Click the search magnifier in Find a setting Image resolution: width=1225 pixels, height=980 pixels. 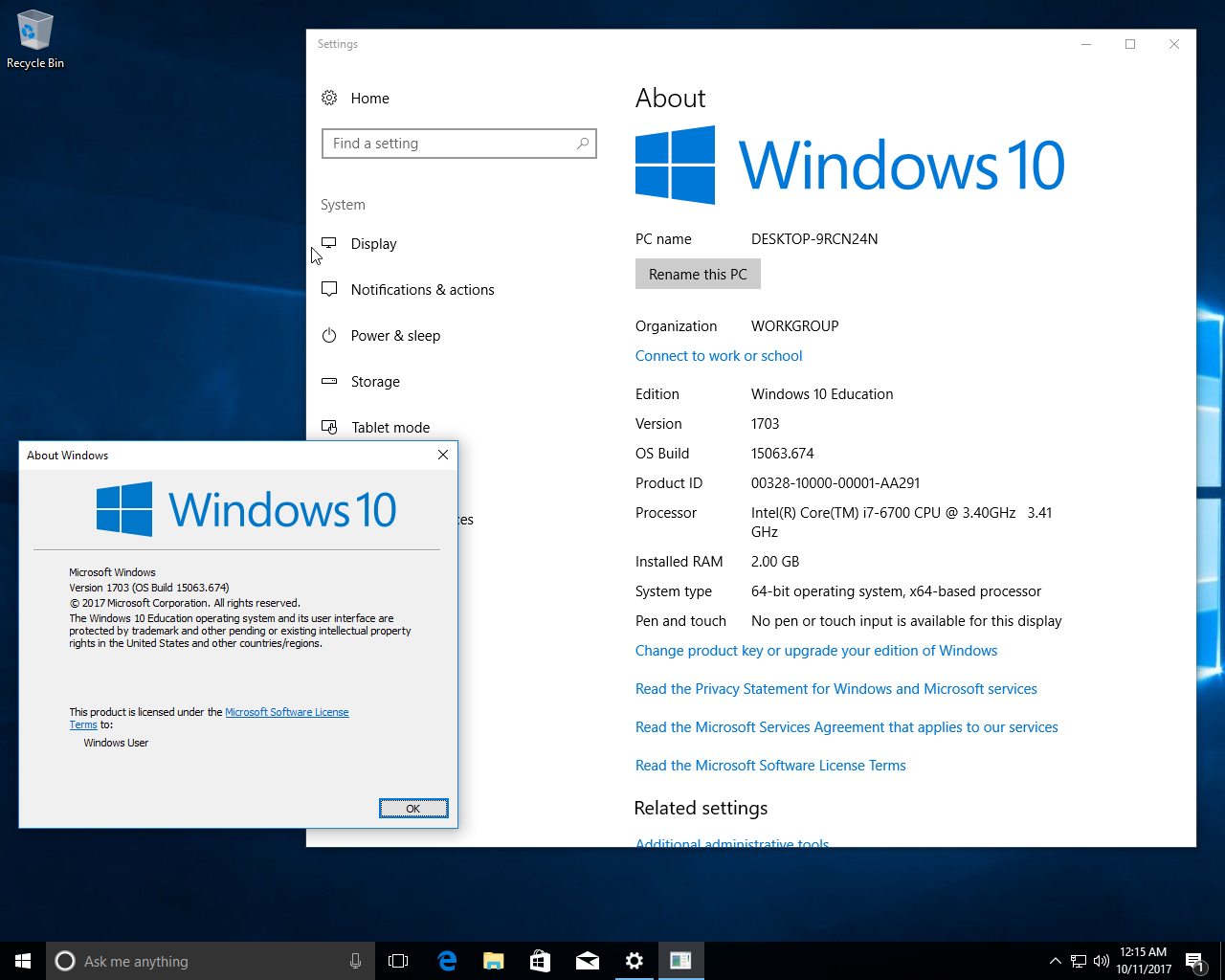582,144
